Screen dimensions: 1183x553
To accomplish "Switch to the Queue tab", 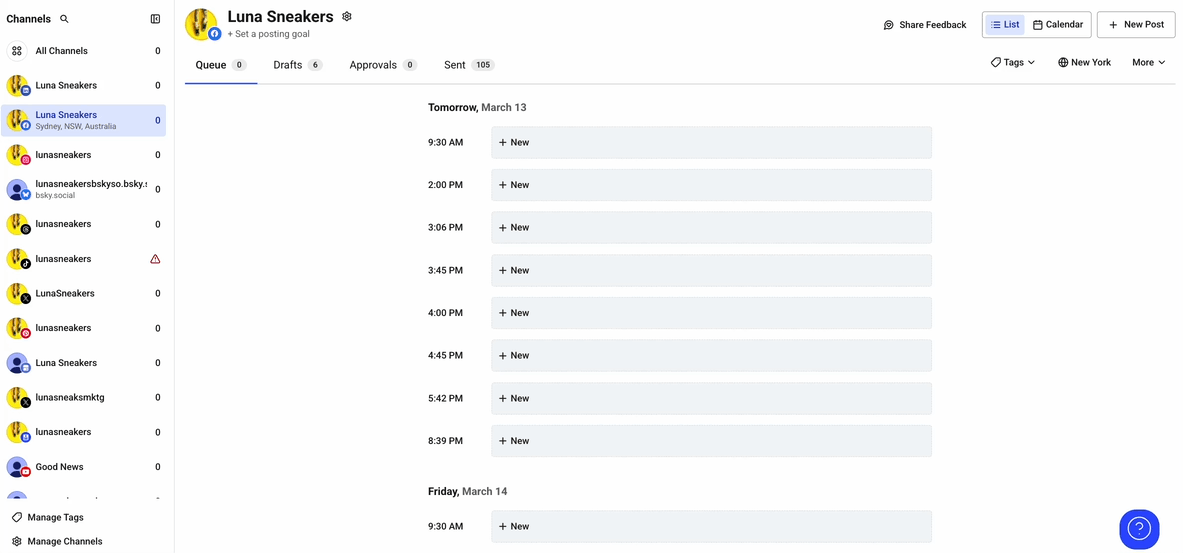I will coord(221,65).
